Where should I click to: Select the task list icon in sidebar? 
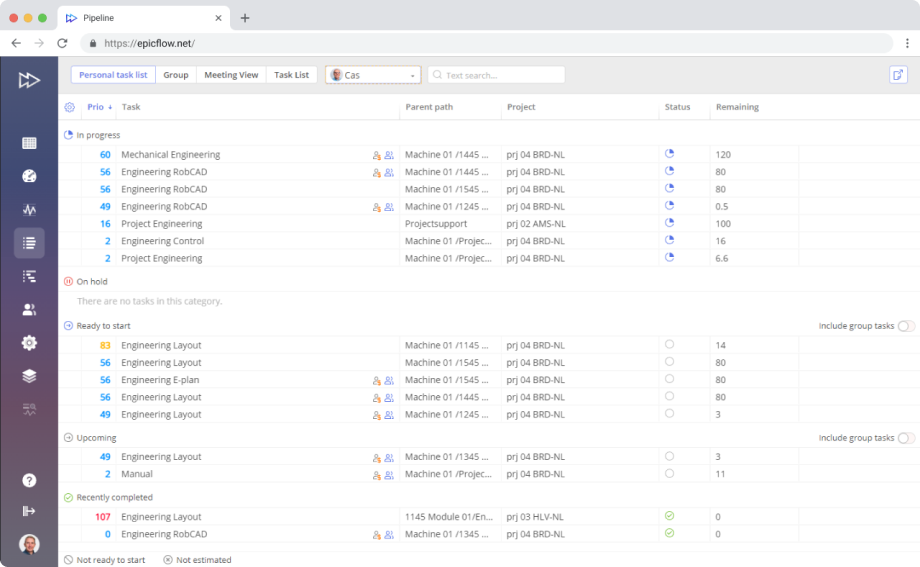29,243
